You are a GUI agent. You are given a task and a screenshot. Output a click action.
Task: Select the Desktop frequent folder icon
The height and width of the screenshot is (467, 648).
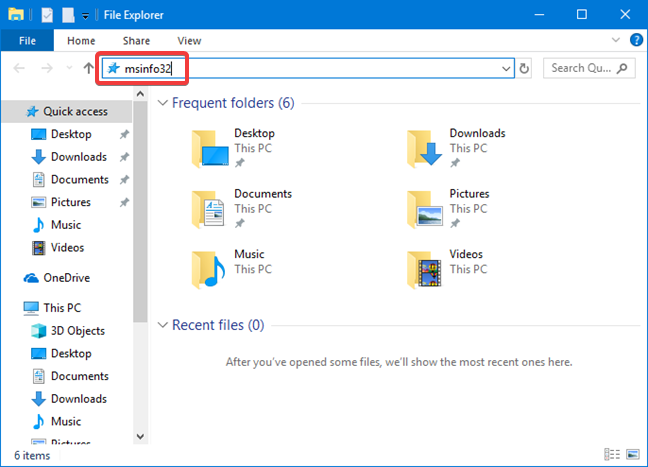pyautogui.click(x=210, y=148)
